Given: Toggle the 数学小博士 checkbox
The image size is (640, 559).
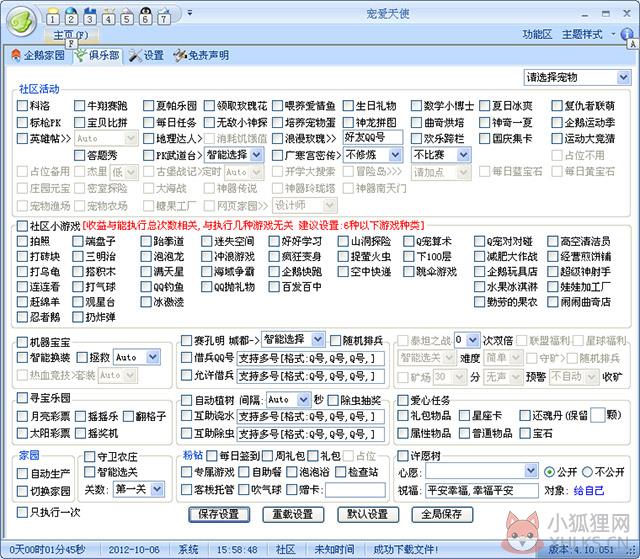Looking at the screenshot, I should (x=416, y=106).
